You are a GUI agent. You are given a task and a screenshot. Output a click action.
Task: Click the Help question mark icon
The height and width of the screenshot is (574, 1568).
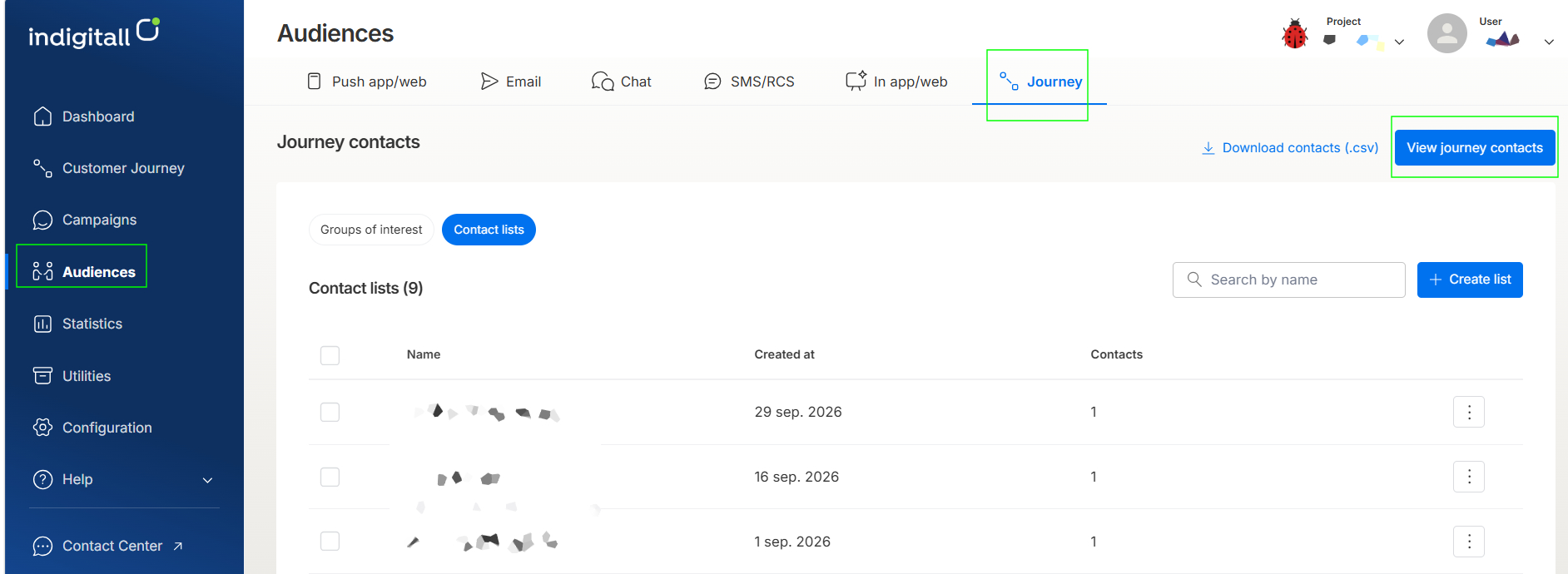[42, 479]
